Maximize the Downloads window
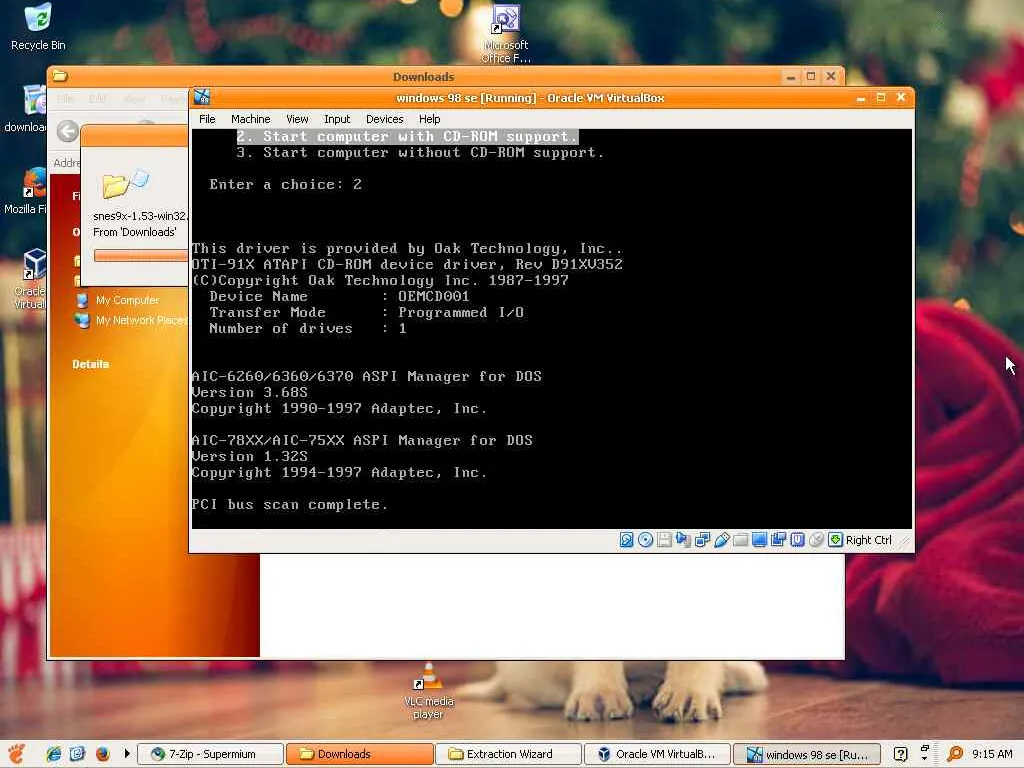 point(810,76)
